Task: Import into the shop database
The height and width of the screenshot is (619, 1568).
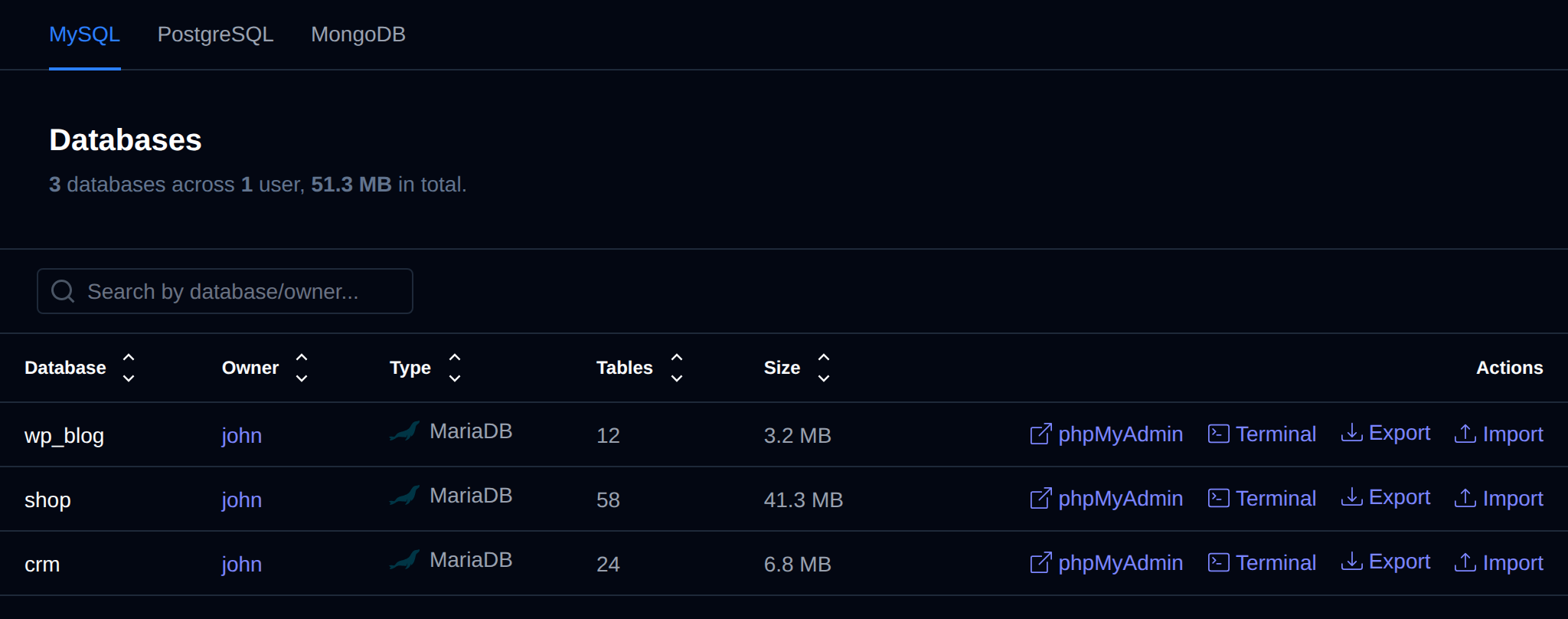Action: pos(1498,499)
